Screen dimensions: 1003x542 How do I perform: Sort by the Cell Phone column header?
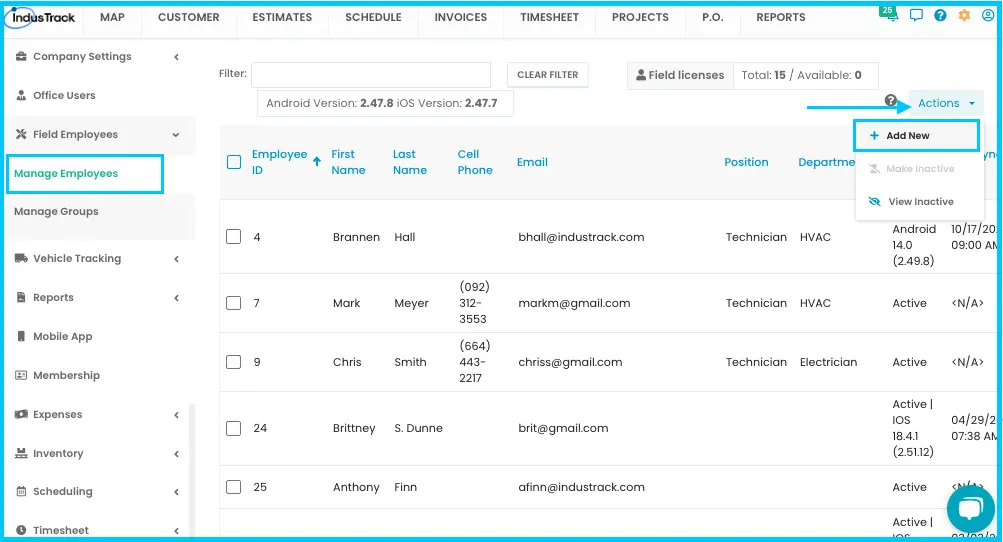point(475,162)
